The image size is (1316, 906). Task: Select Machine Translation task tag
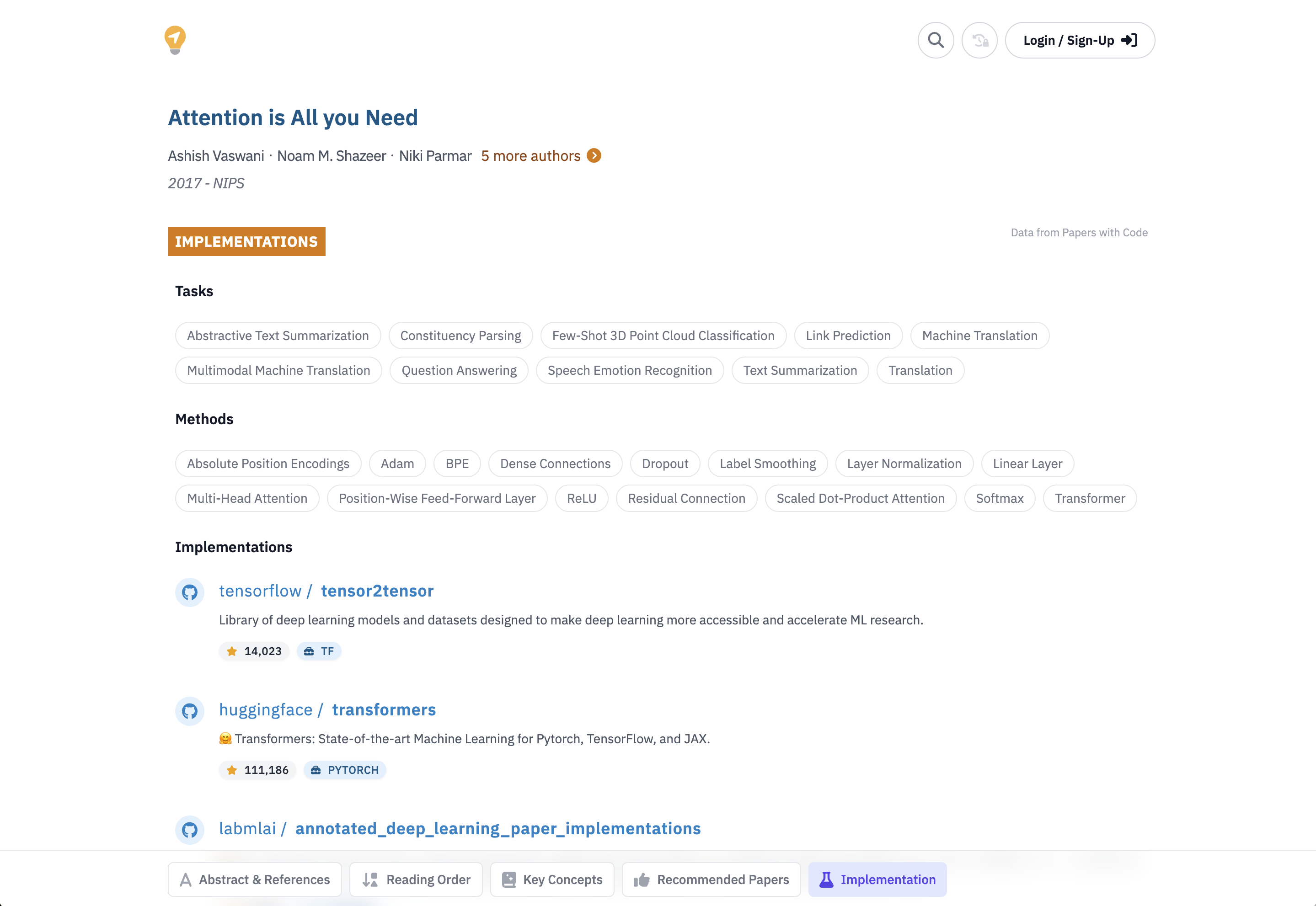[x=980, y=336]
